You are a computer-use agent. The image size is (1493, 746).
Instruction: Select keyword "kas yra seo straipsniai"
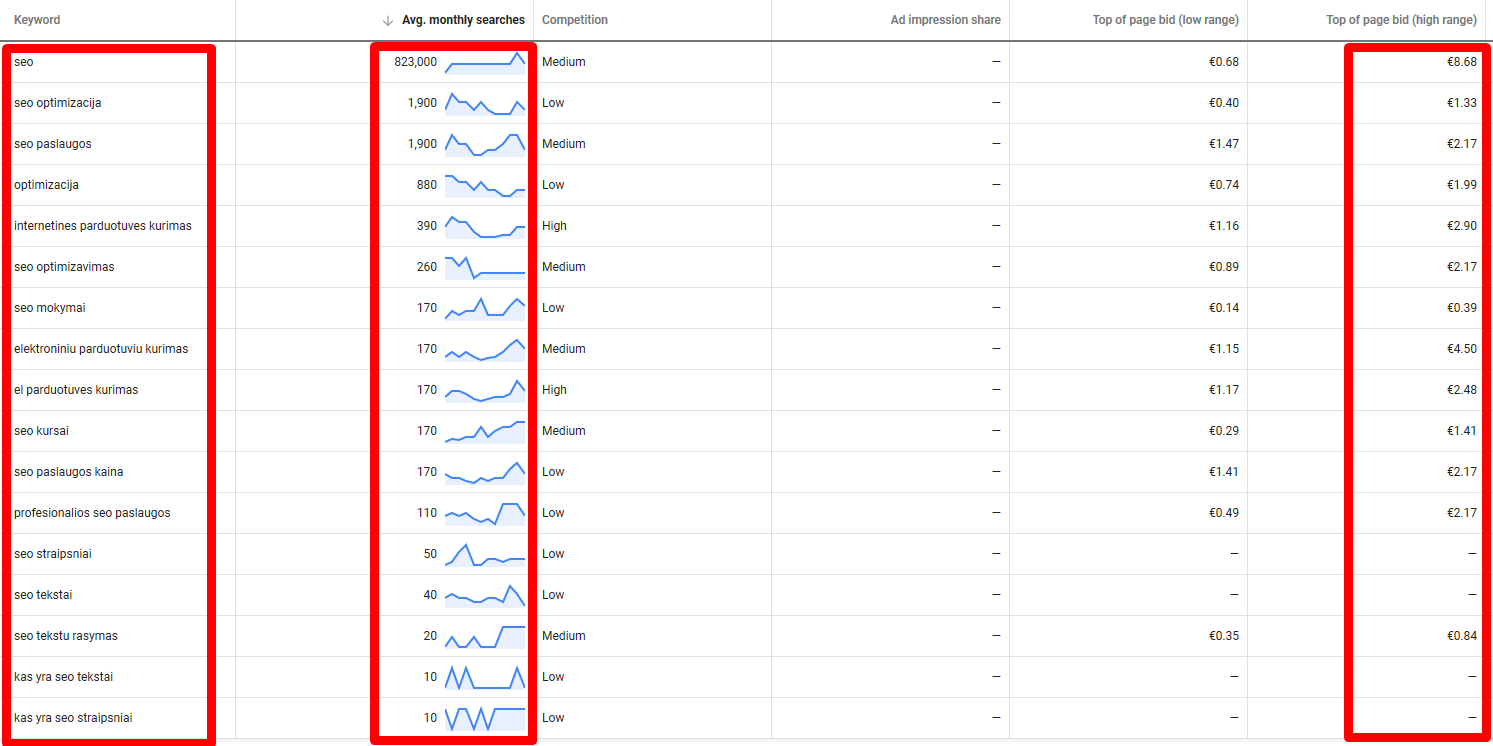click(73, 718)
